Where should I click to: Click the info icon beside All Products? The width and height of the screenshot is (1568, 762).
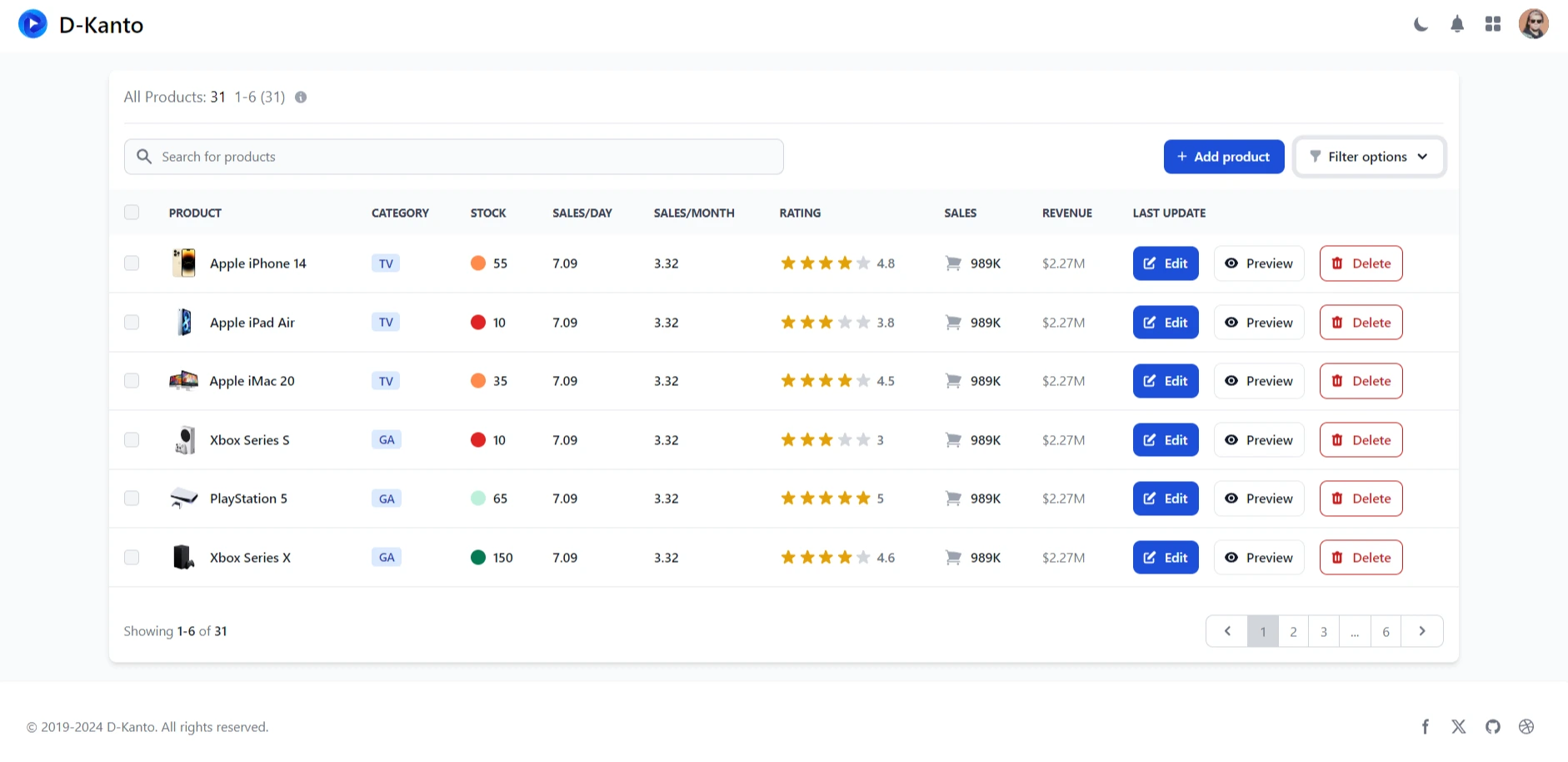click(301, 98)
